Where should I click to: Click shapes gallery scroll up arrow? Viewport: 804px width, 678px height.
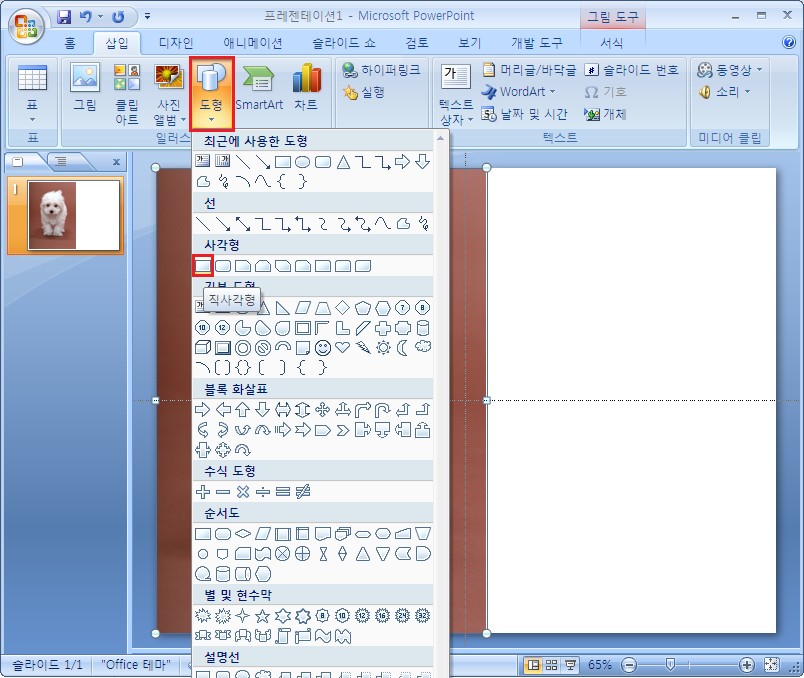[x=440, y=138]
